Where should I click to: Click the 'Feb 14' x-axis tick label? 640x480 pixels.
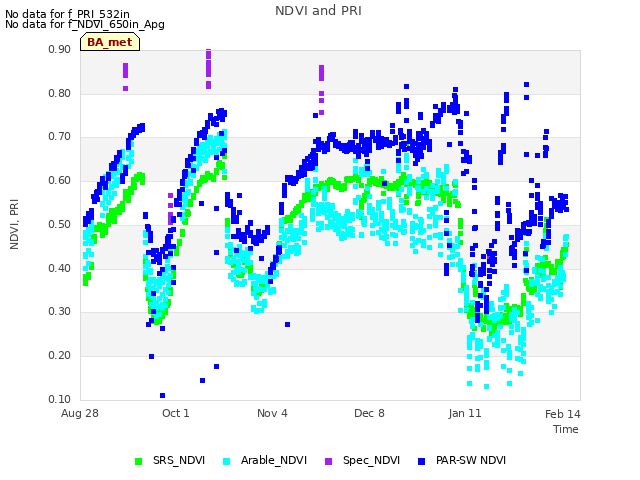(562, 414)
